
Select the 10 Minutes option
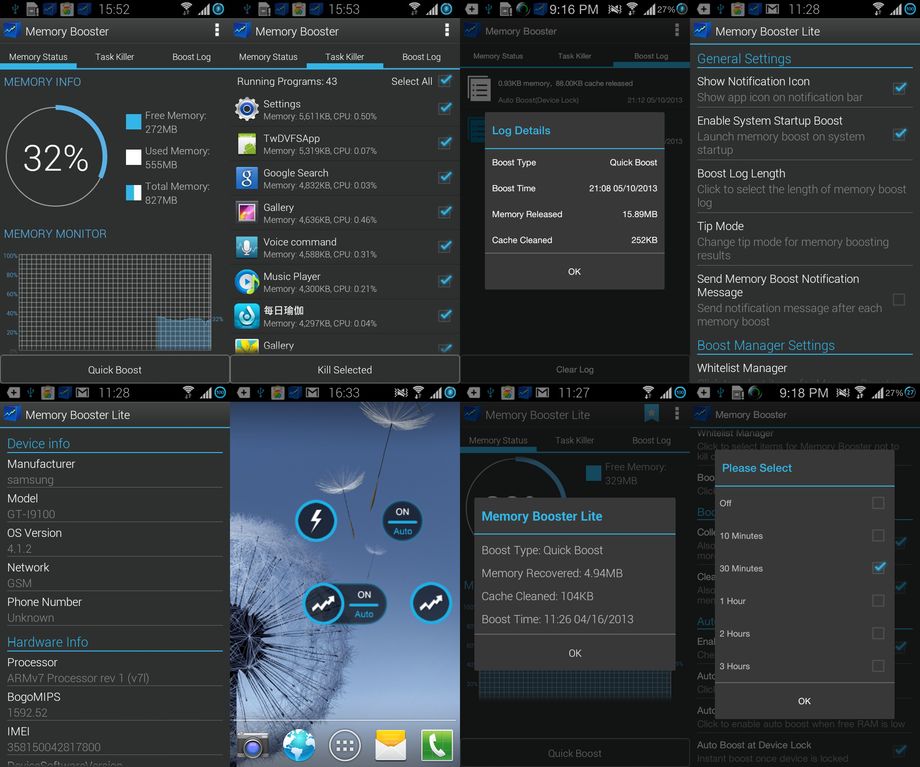(x=804, y=536)
